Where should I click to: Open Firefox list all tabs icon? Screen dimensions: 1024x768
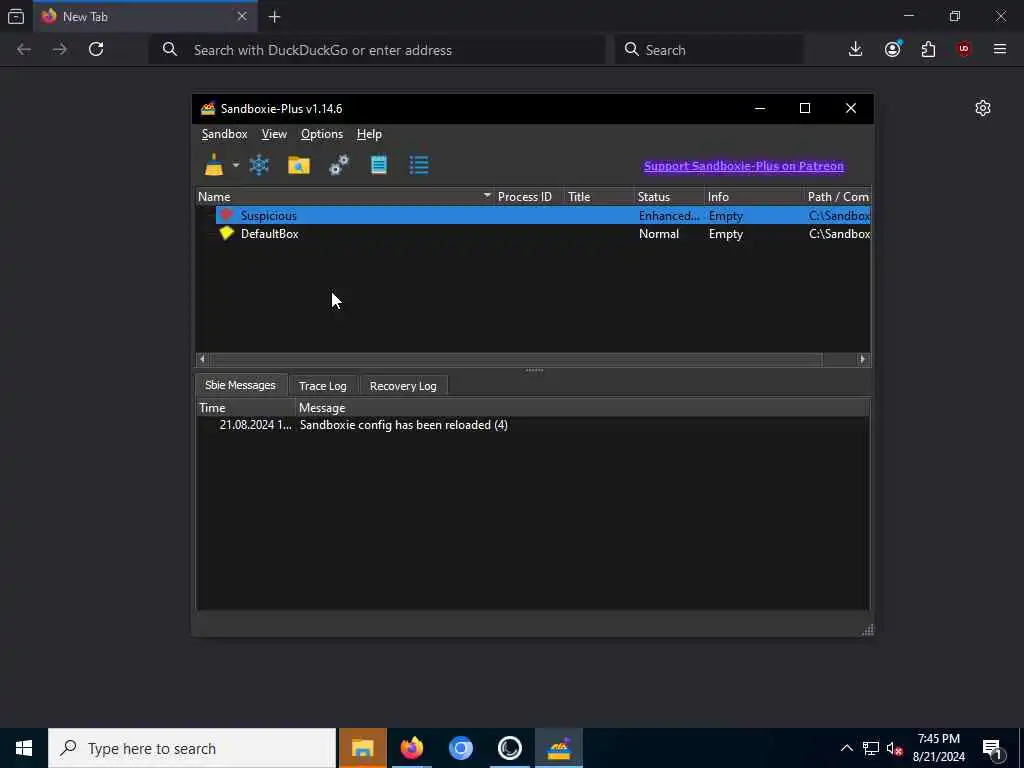16,16
